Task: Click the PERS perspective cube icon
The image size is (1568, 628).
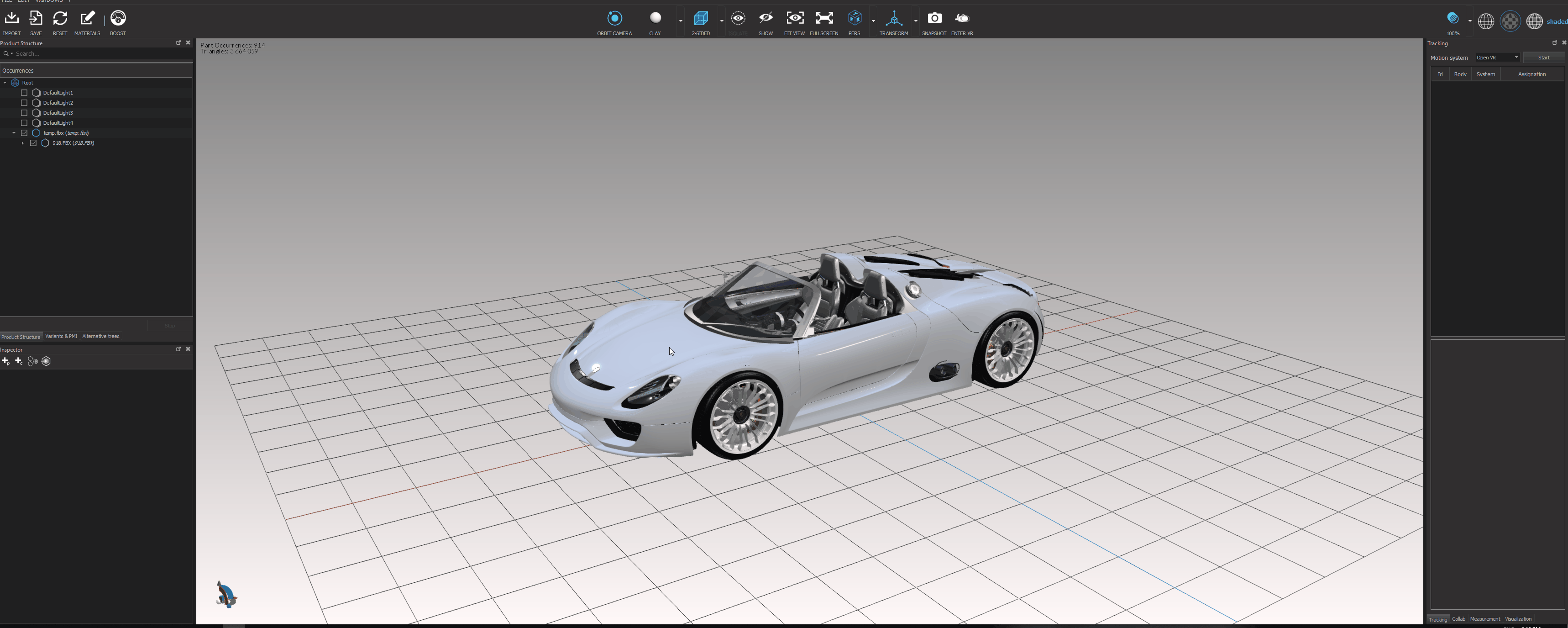Action: click(x=855, y=18)
